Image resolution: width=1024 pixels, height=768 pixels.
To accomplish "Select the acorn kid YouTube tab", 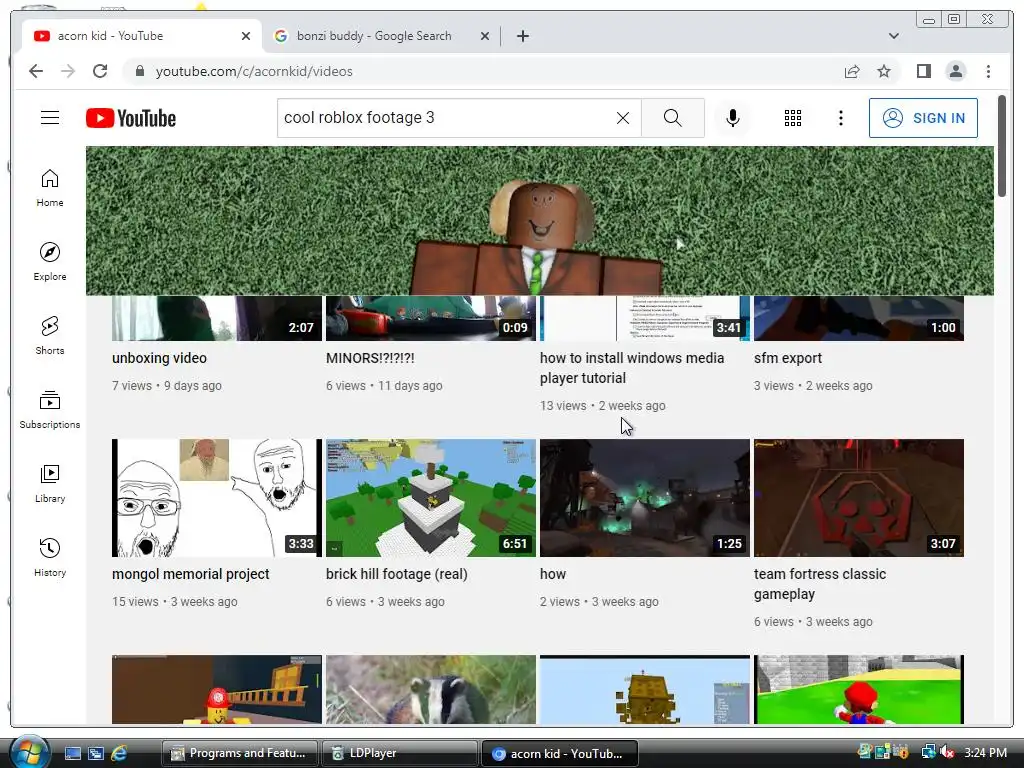I will point(142,36).
